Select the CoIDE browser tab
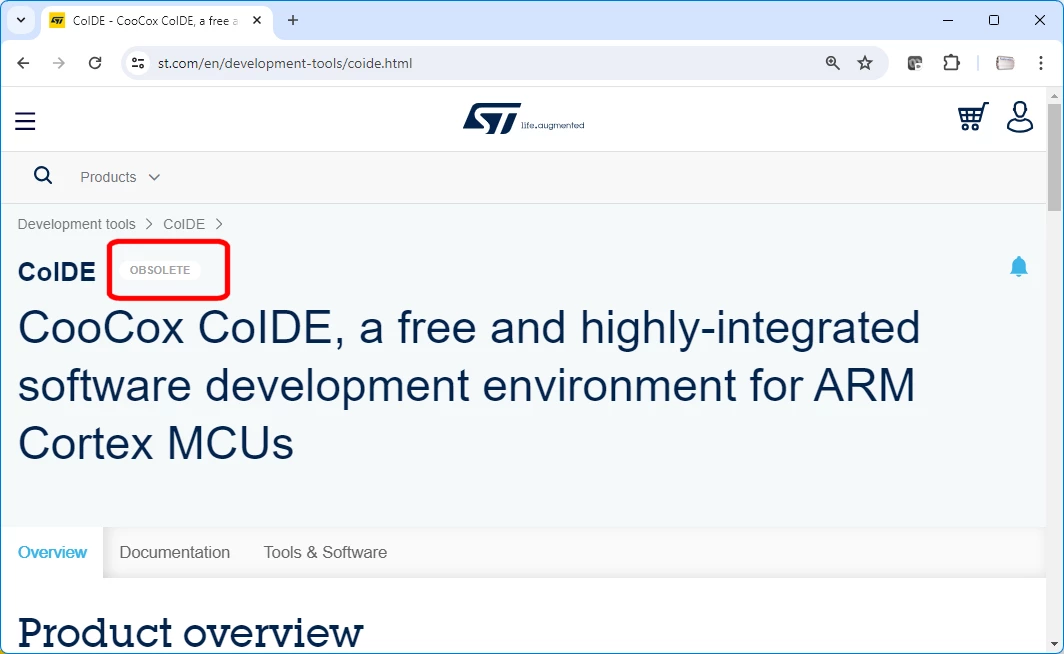The image size is (1064, 654). [x=156, y=21]
